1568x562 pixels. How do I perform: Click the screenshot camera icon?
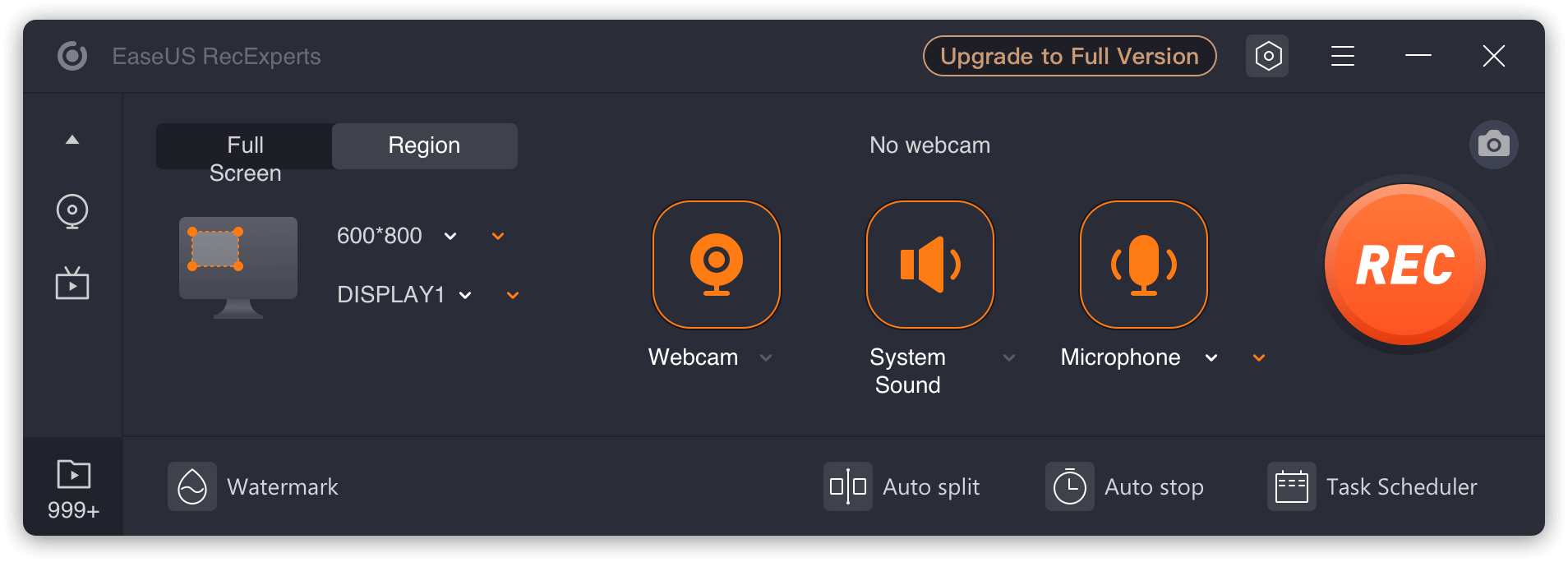tap(1493, 145)
